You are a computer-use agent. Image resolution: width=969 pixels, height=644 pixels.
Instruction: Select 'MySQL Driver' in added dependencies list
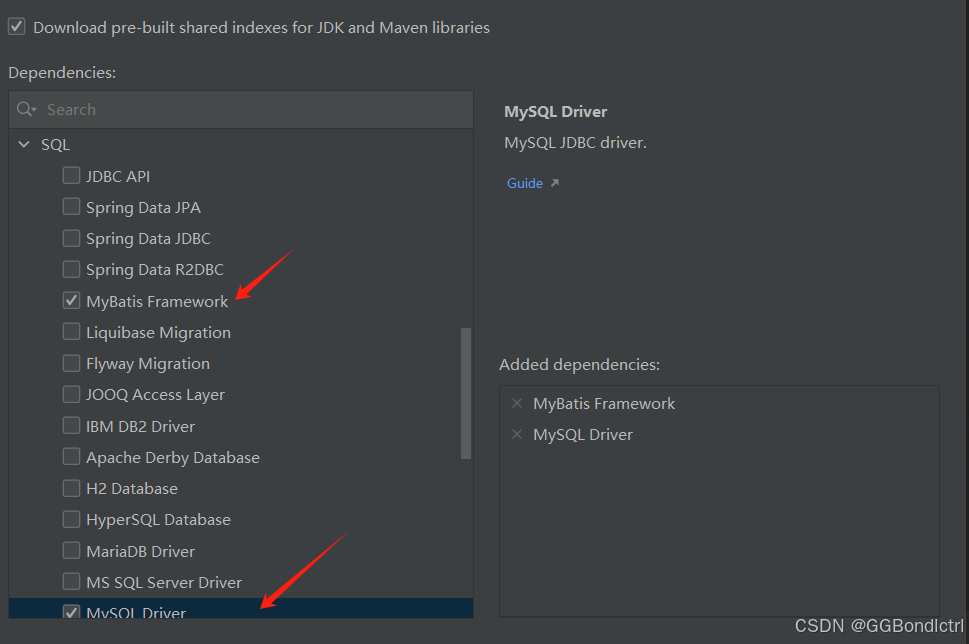(x=583, y=434)
